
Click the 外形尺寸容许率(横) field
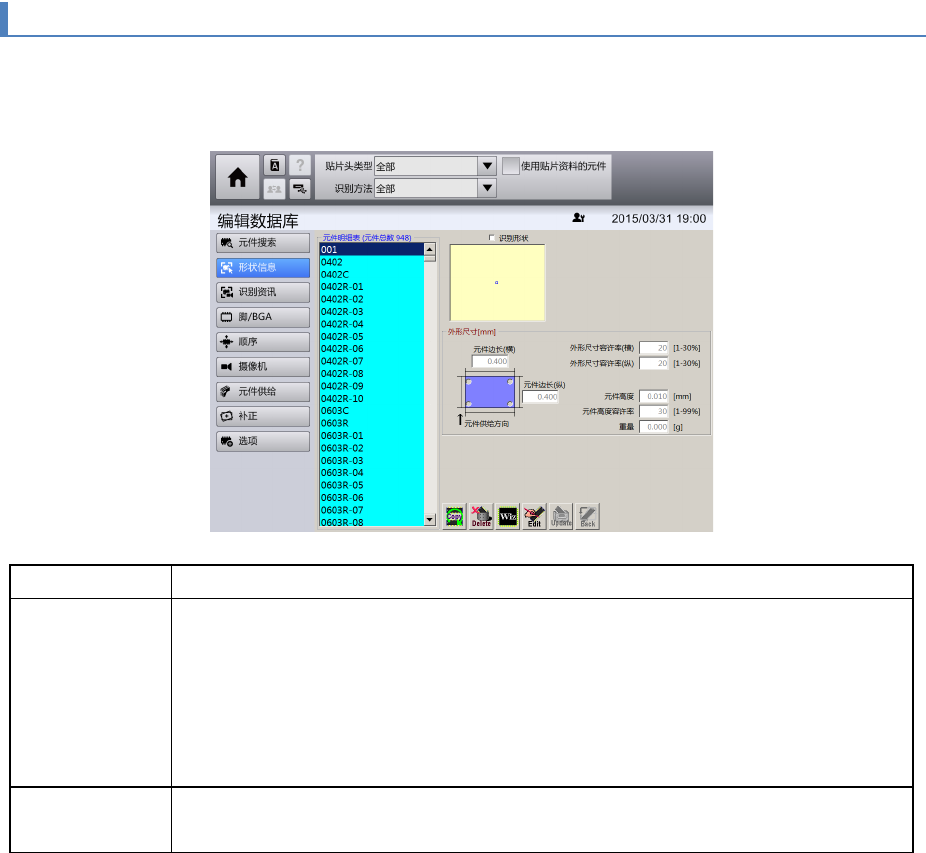654,348
